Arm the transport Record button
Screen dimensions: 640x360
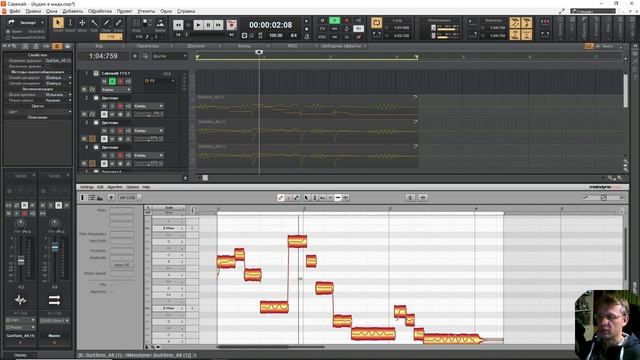231,25
